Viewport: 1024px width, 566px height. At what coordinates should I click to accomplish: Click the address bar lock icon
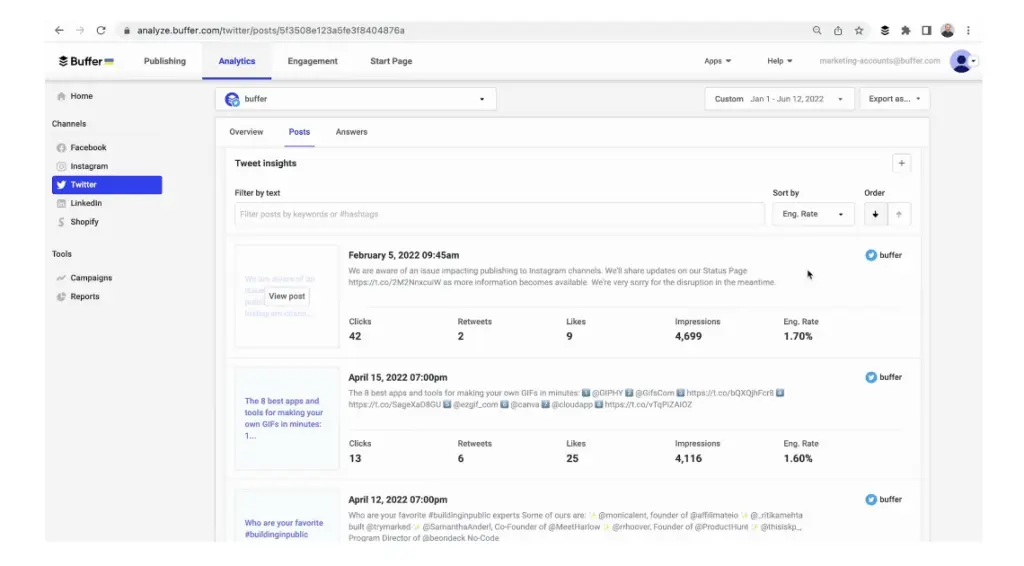(x=127, y=31)
